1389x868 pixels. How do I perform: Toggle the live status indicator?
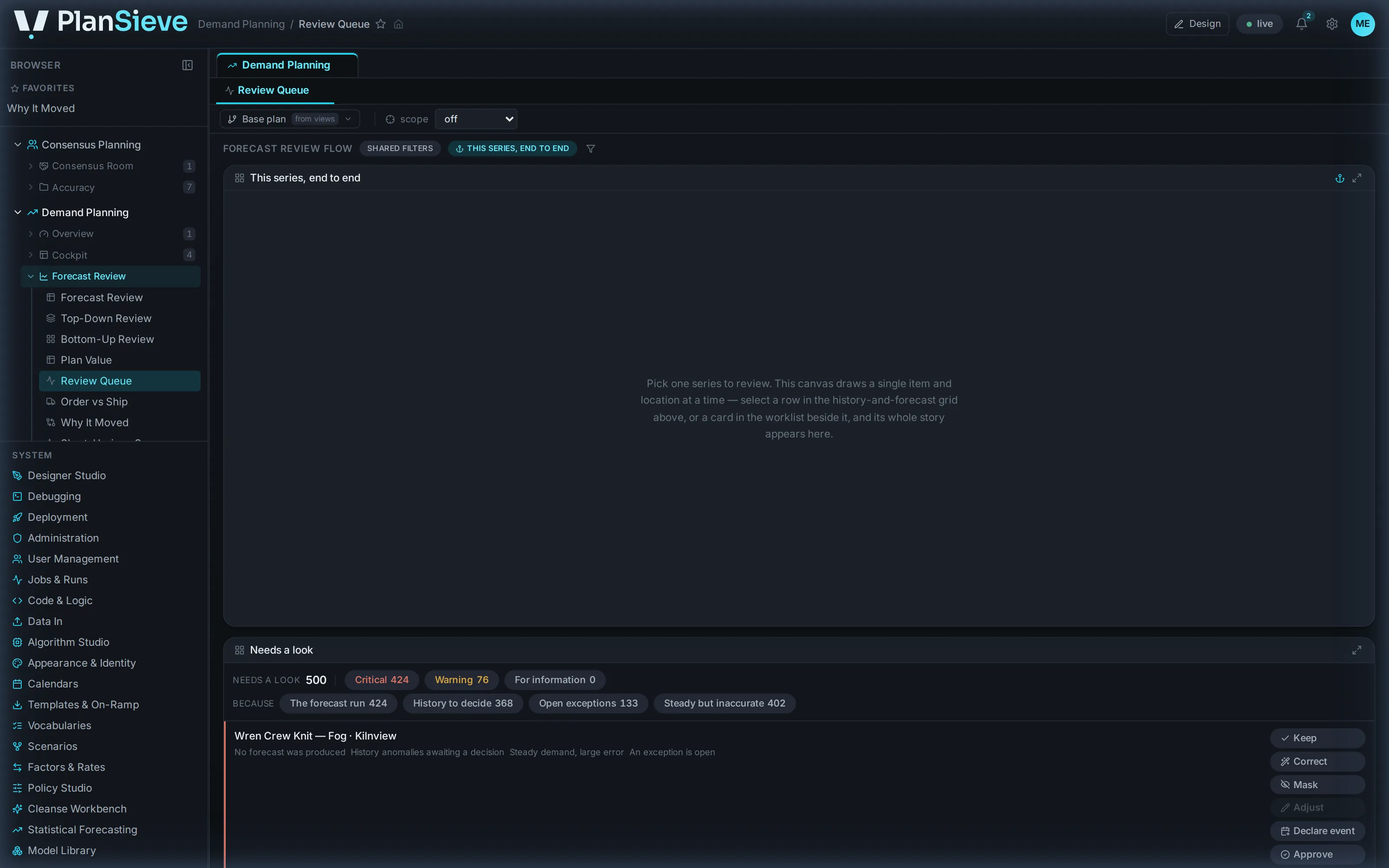tap(1259, 23)
